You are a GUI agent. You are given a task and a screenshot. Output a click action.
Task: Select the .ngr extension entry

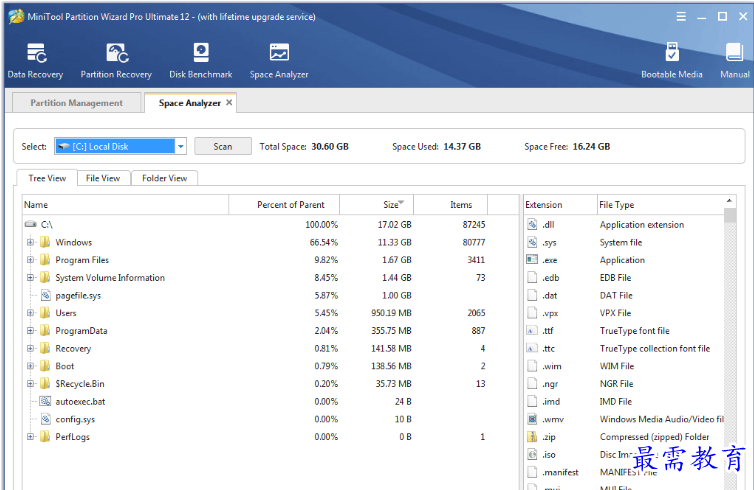(x=550, y=384)
